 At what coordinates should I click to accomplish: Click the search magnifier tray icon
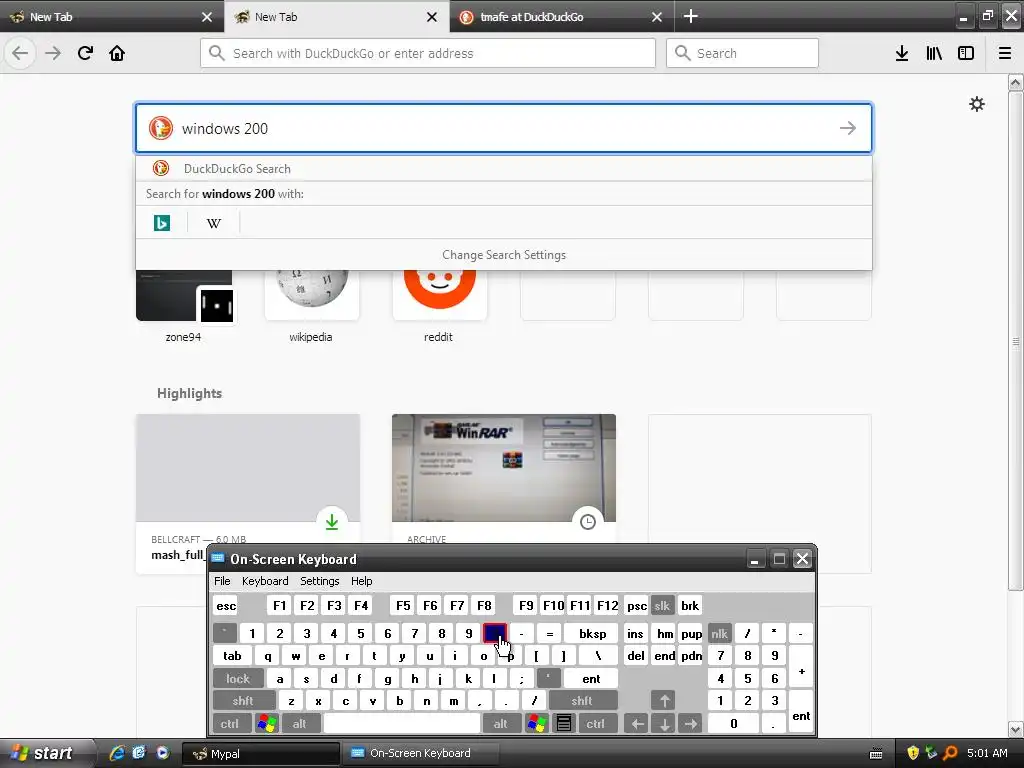point(951,753)
